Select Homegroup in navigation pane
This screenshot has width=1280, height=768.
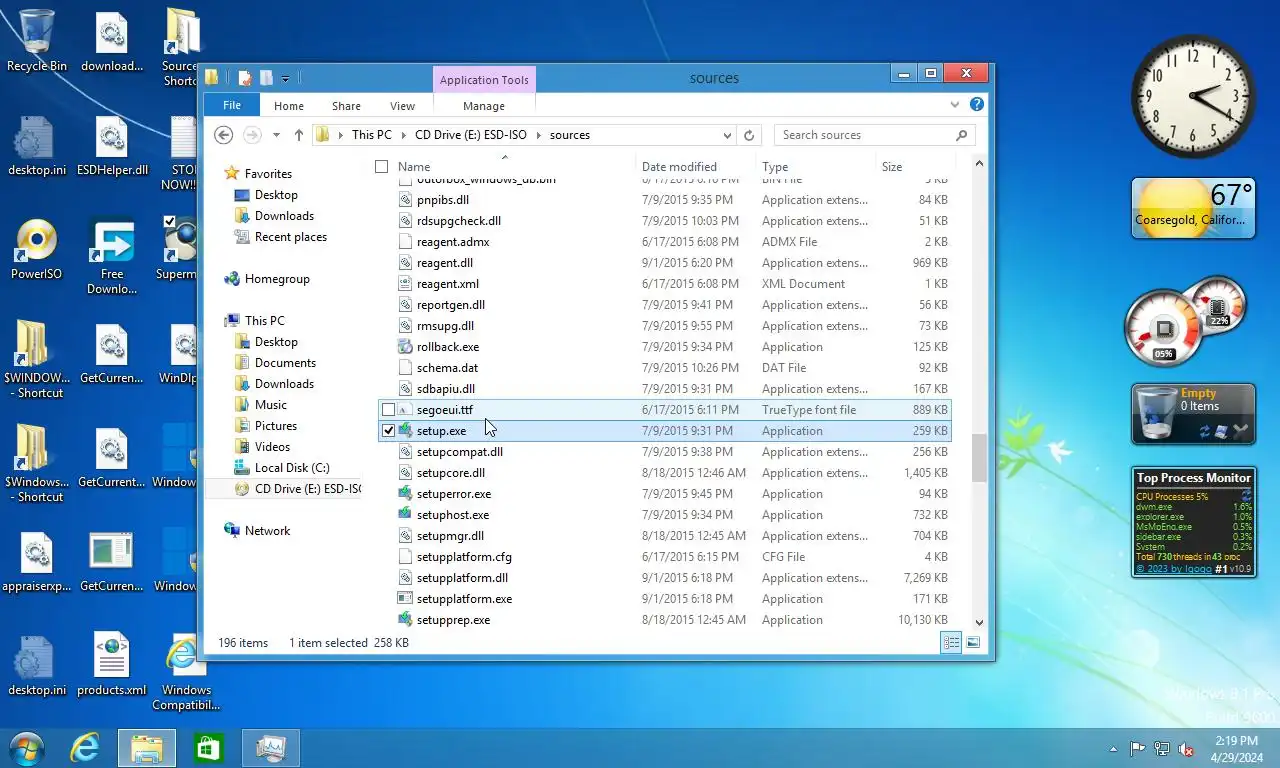(x=277, y=279)
